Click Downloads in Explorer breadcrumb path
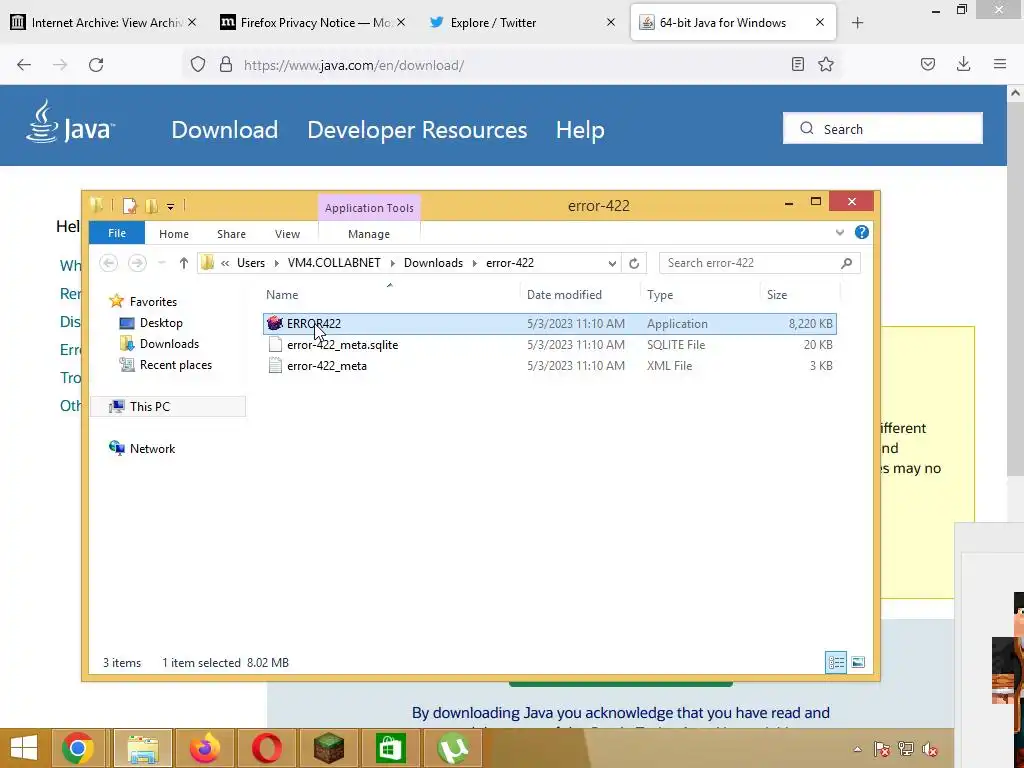Screen dimensions: 1024x768 tap(433, 263)
